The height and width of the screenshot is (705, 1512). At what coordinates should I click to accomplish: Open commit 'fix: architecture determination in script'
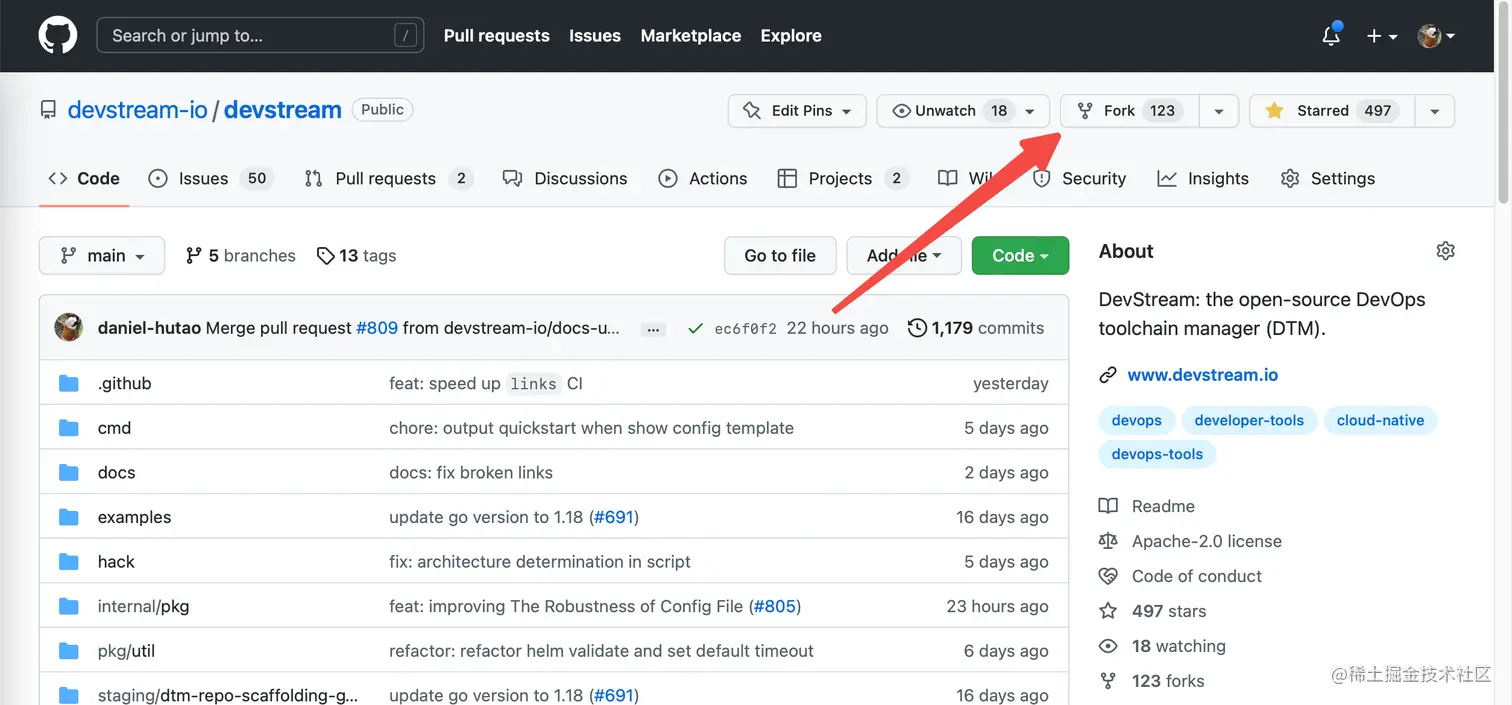(x=540, y=562)
